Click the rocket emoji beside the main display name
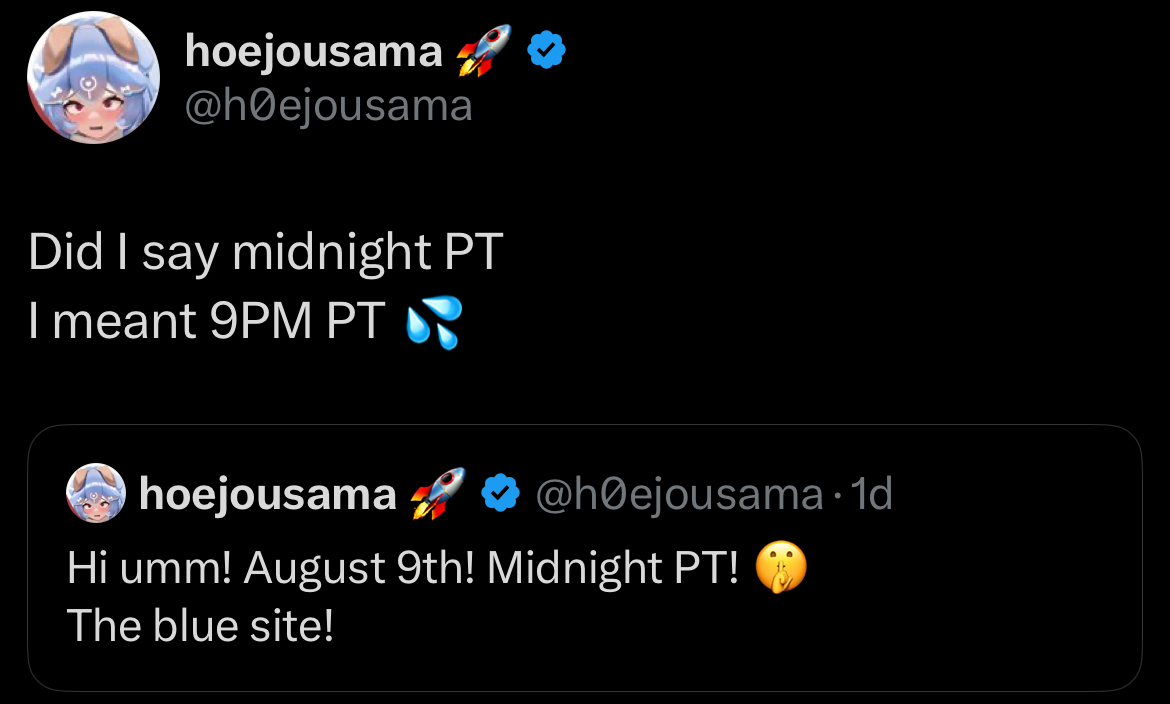1170x704 pixels. click(482, 51)
